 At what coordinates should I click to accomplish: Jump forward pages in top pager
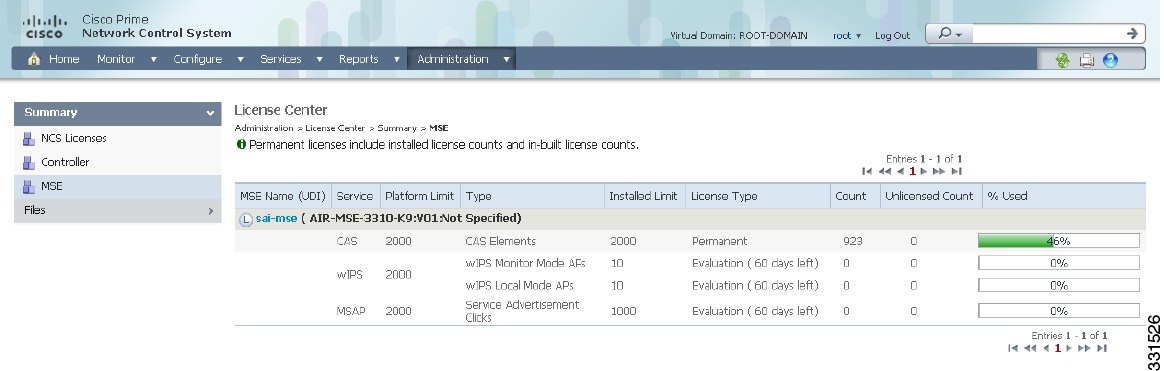click(939, 171)
